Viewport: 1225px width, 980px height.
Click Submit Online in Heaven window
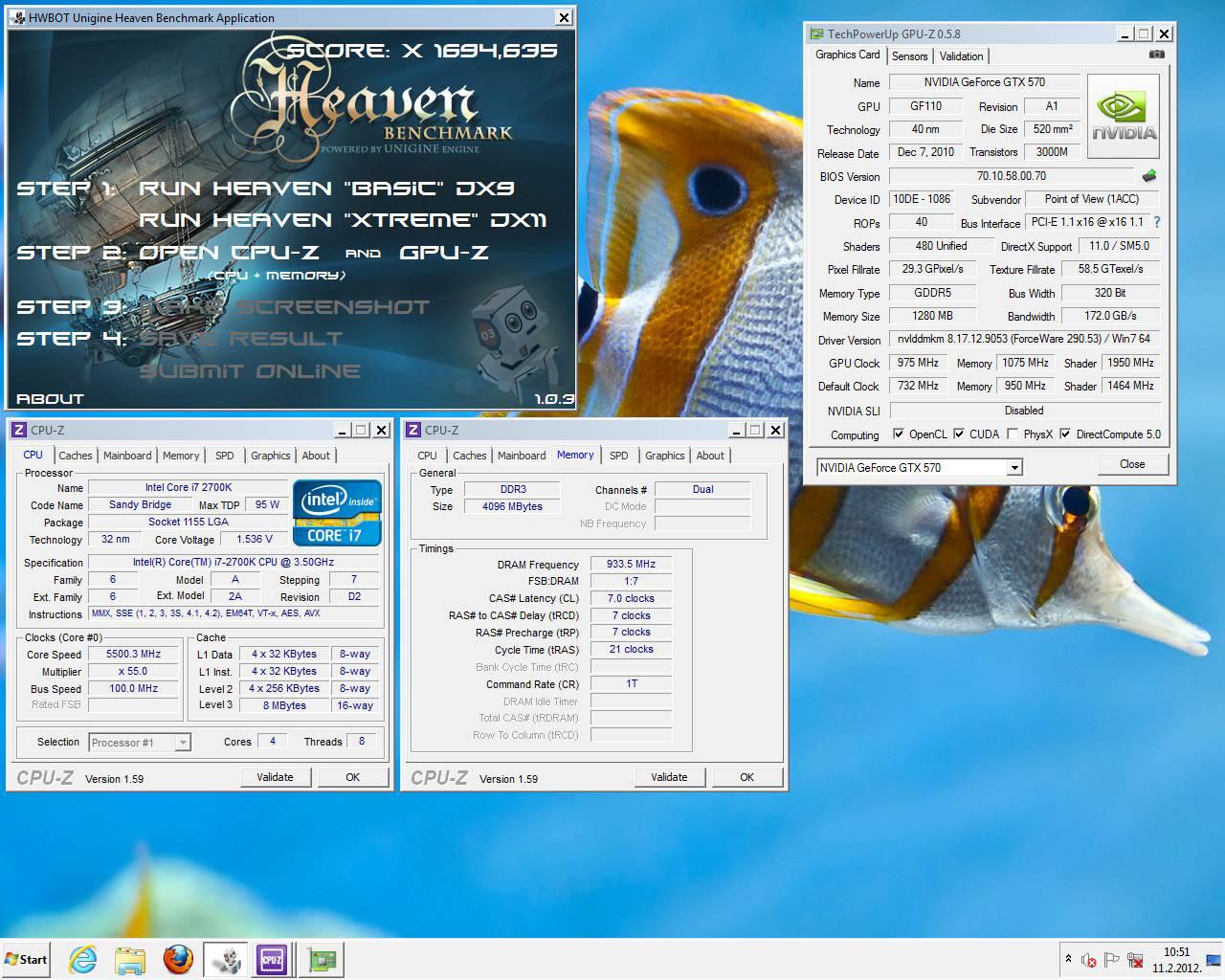click(250, 370)
